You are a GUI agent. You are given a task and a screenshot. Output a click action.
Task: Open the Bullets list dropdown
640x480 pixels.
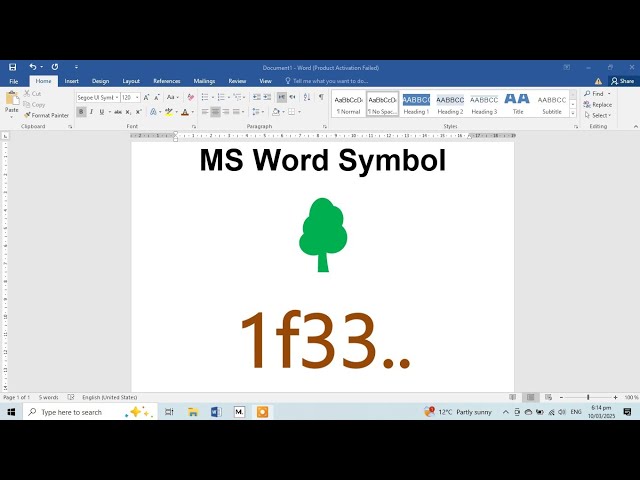tap(212, 97)
